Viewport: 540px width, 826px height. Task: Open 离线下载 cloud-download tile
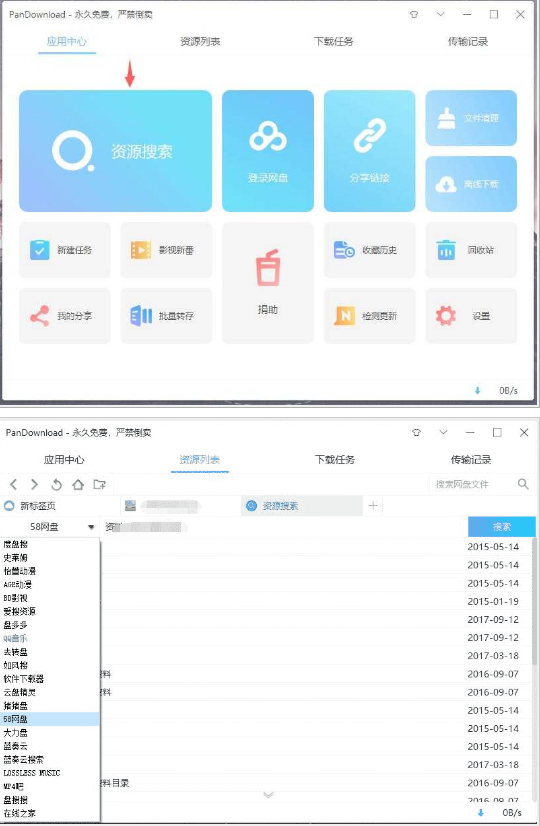coord(471,184)
